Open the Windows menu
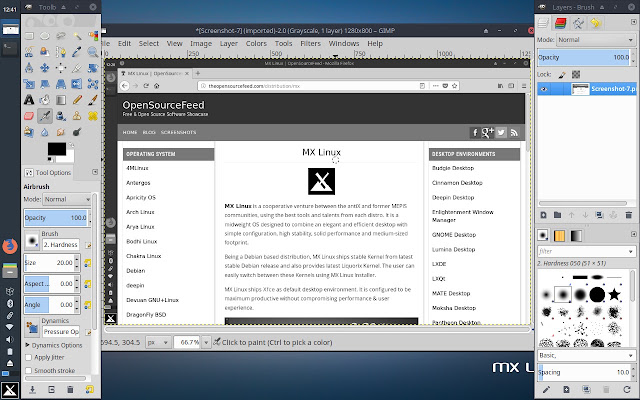The height and width of the screenshot is (400, 640). coord(344,43)
